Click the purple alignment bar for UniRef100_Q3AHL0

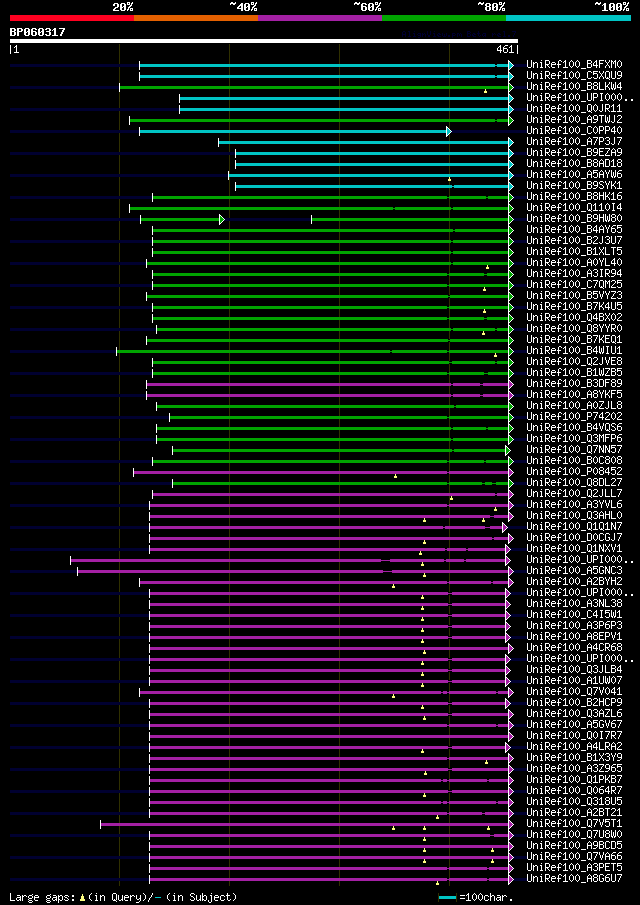pos(329,516)
